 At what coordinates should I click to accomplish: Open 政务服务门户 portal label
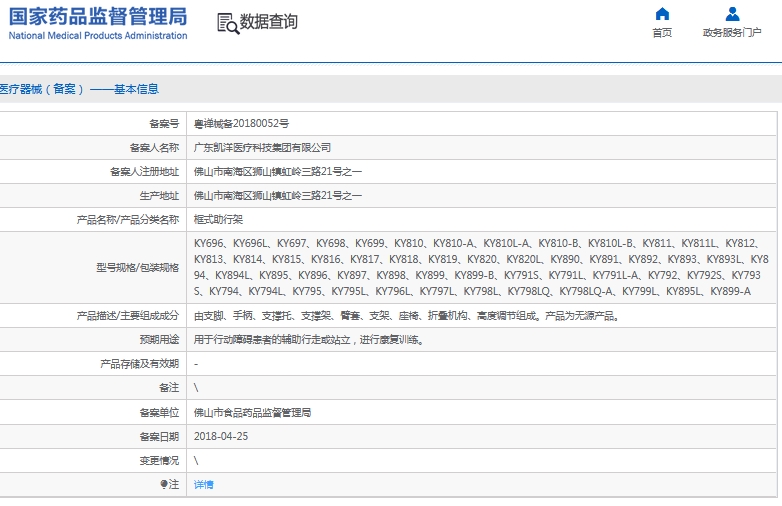point(732,33)
